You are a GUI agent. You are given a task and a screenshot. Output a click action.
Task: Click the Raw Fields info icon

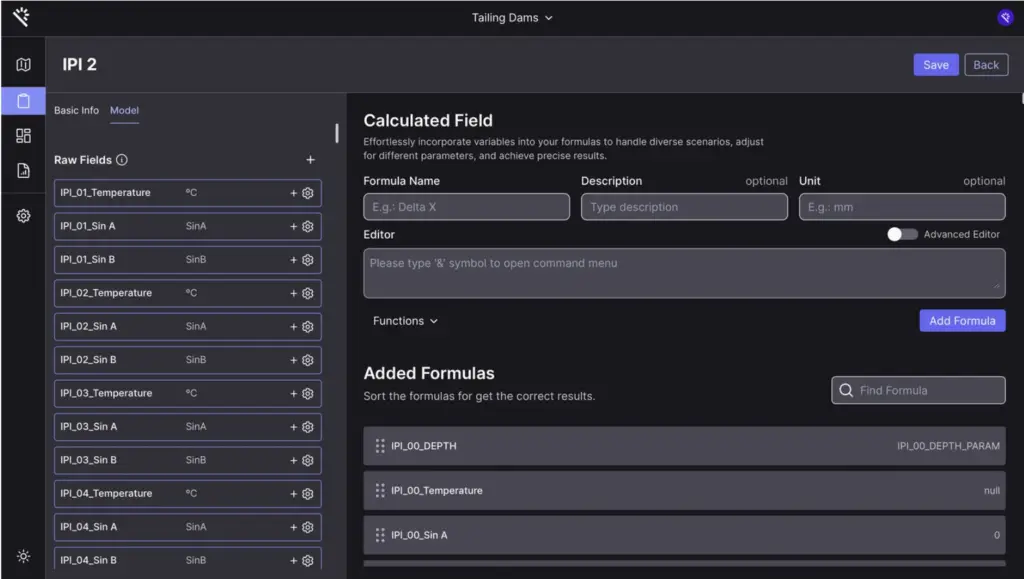(122, 160)
